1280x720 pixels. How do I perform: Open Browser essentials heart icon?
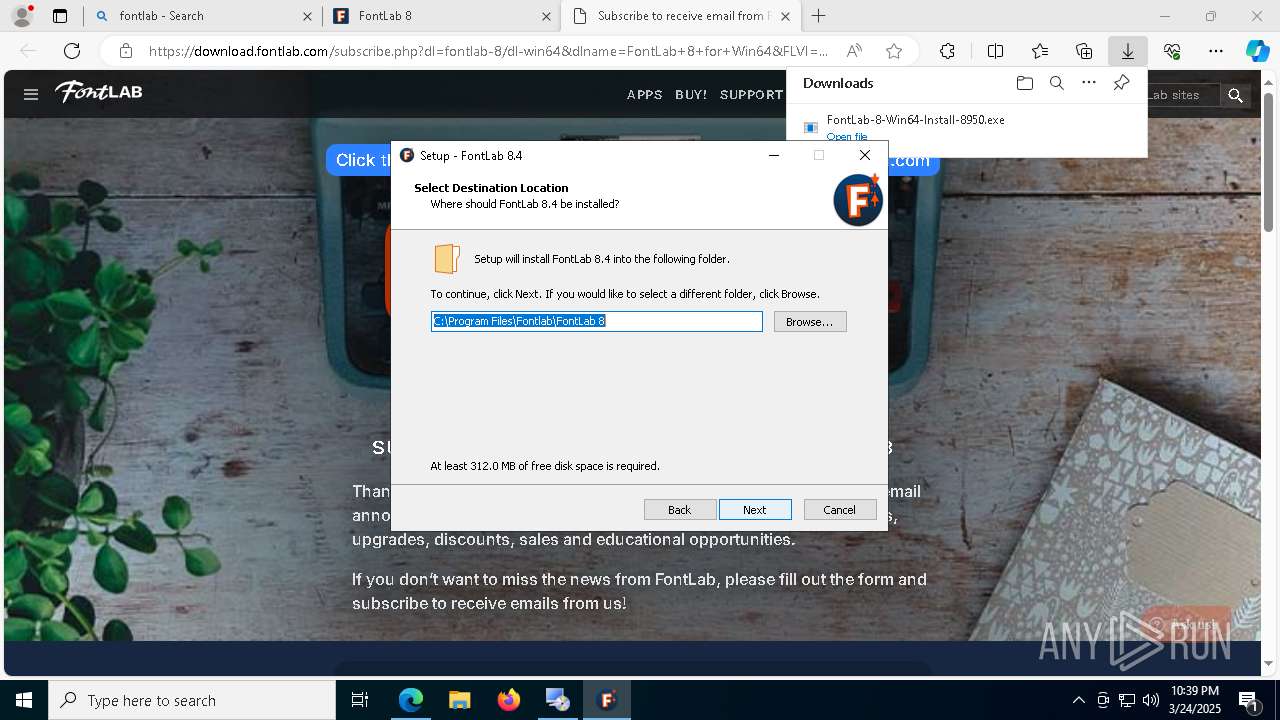tap(1172, 51)
